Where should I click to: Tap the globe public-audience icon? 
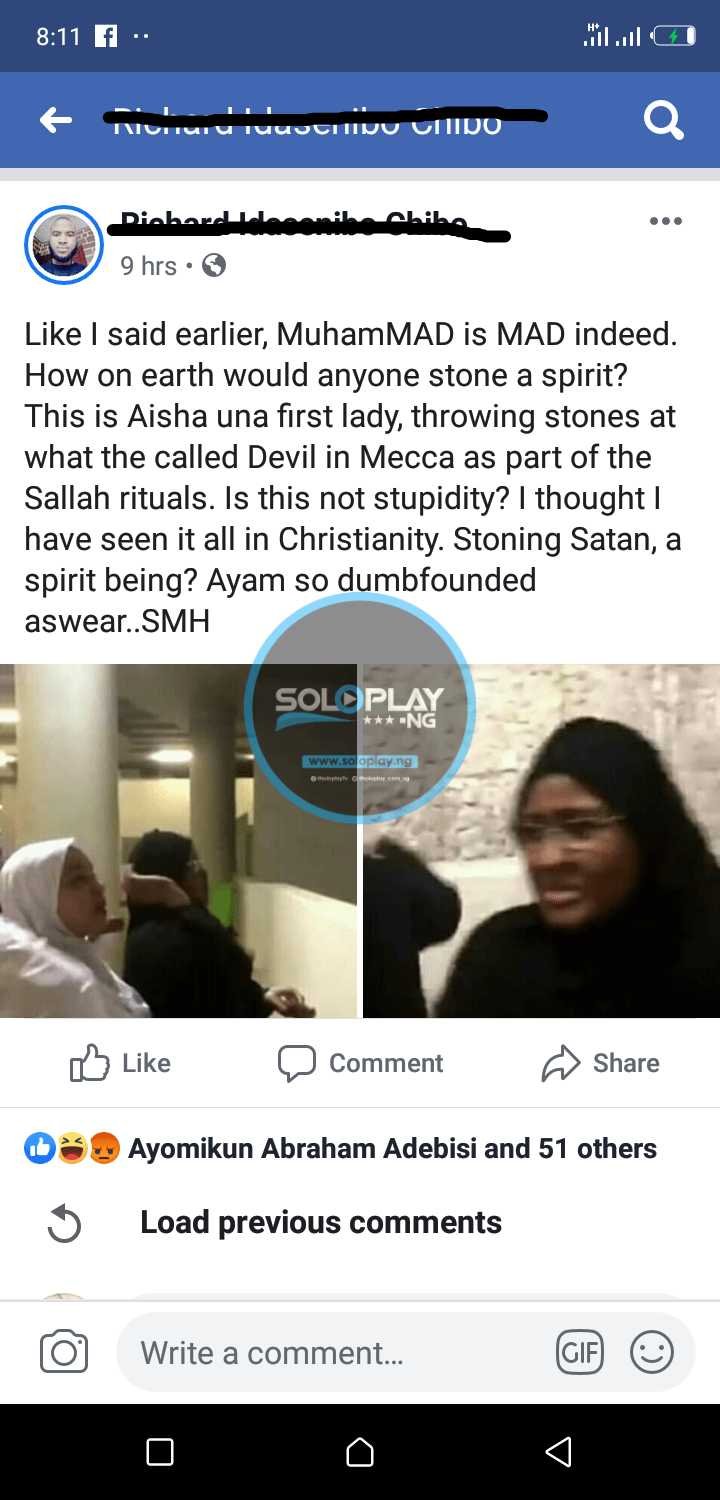pos(214,265)
